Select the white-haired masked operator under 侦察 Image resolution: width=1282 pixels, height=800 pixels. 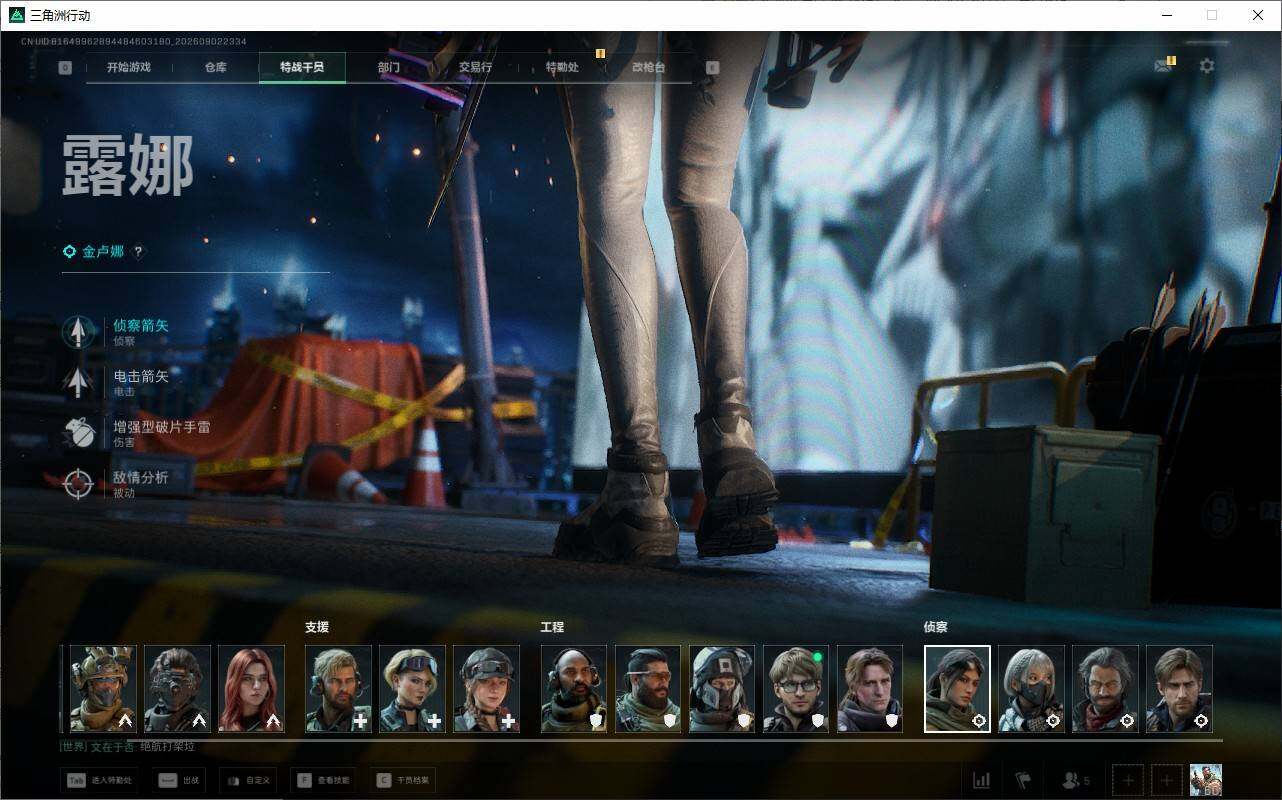[x=1032, y=689]
